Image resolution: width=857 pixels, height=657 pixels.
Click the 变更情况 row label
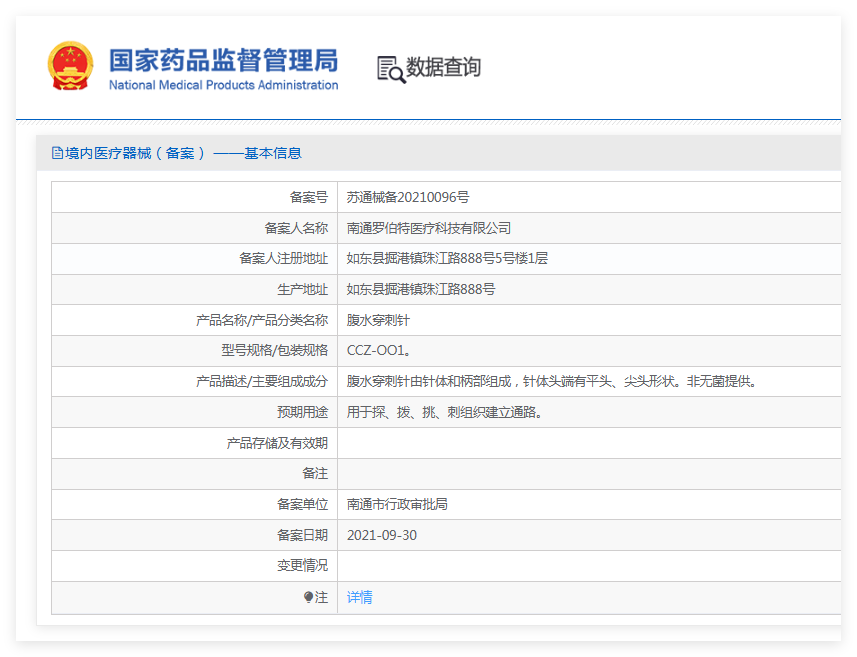coord(302,566)
